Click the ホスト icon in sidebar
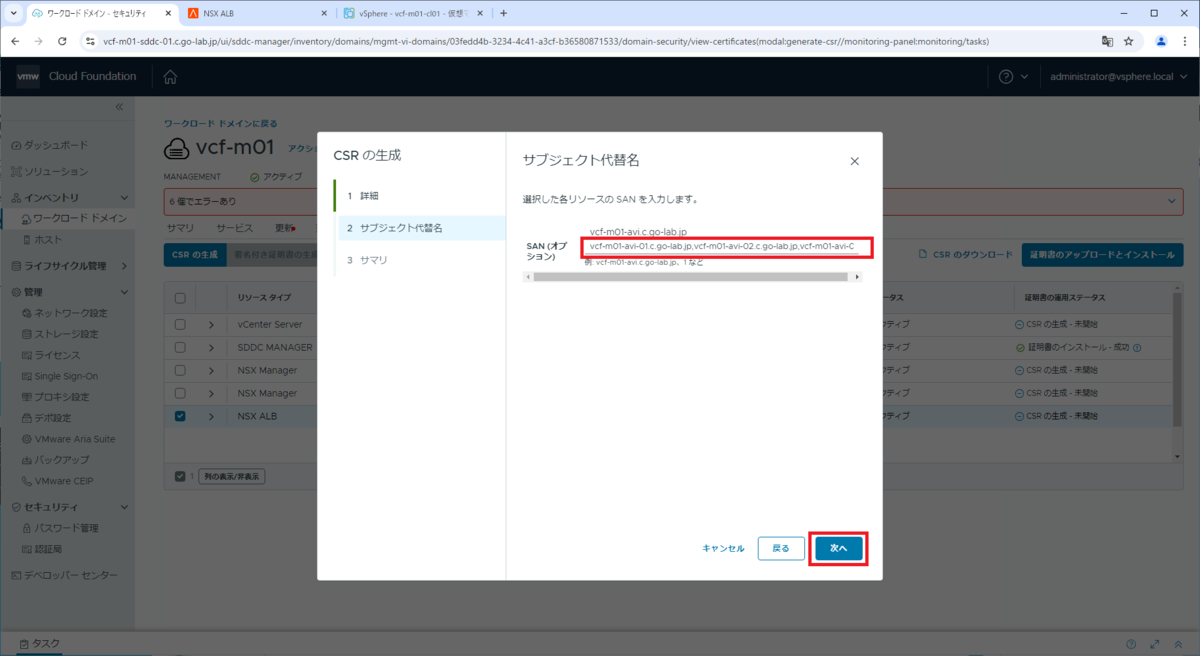Image resolution: width=1200 pixels, height=656 pixels. point(26,240)
